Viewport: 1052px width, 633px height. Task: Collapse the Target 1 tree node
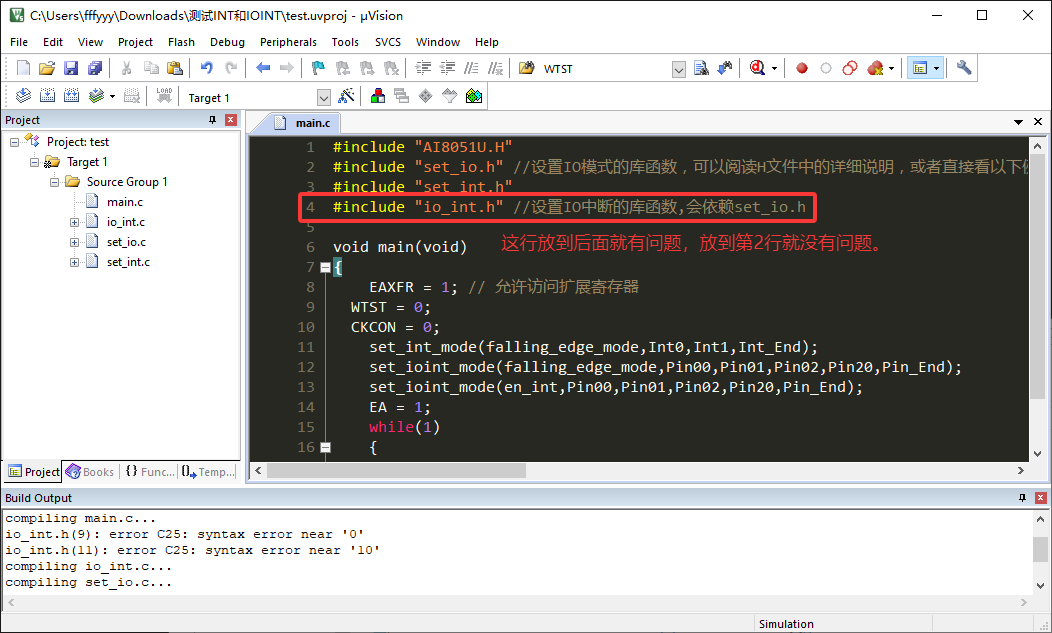tap(34, 162)
